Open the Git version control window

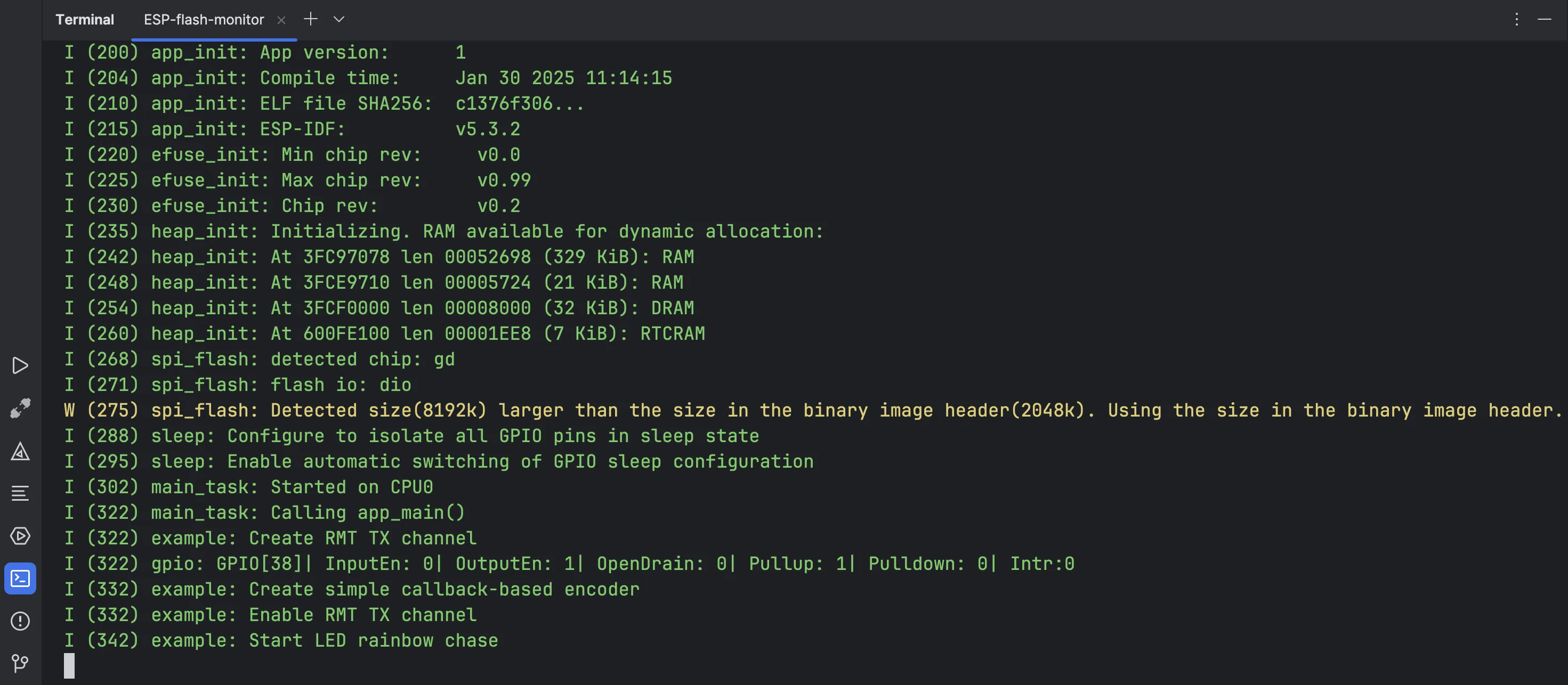(20, 663)
